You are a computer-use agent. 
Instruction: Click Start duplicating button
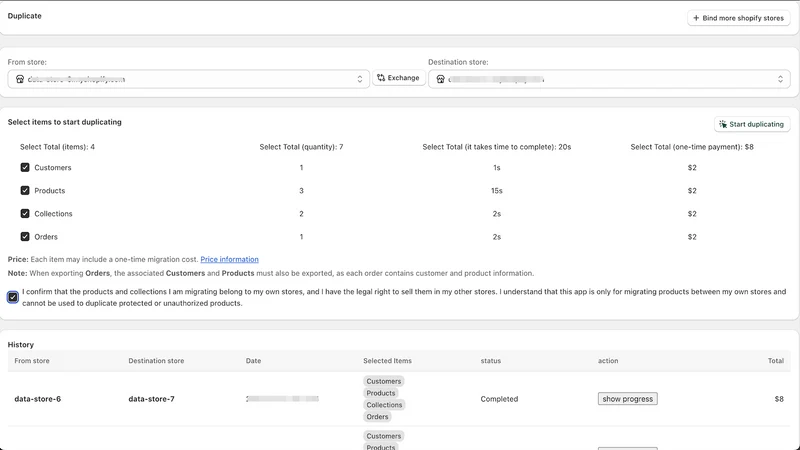[752, 124]
